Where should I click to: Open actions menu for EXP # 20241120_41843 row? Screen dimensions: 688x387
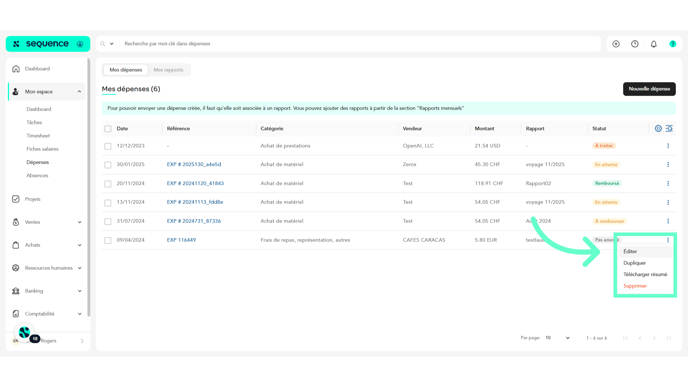668,183
